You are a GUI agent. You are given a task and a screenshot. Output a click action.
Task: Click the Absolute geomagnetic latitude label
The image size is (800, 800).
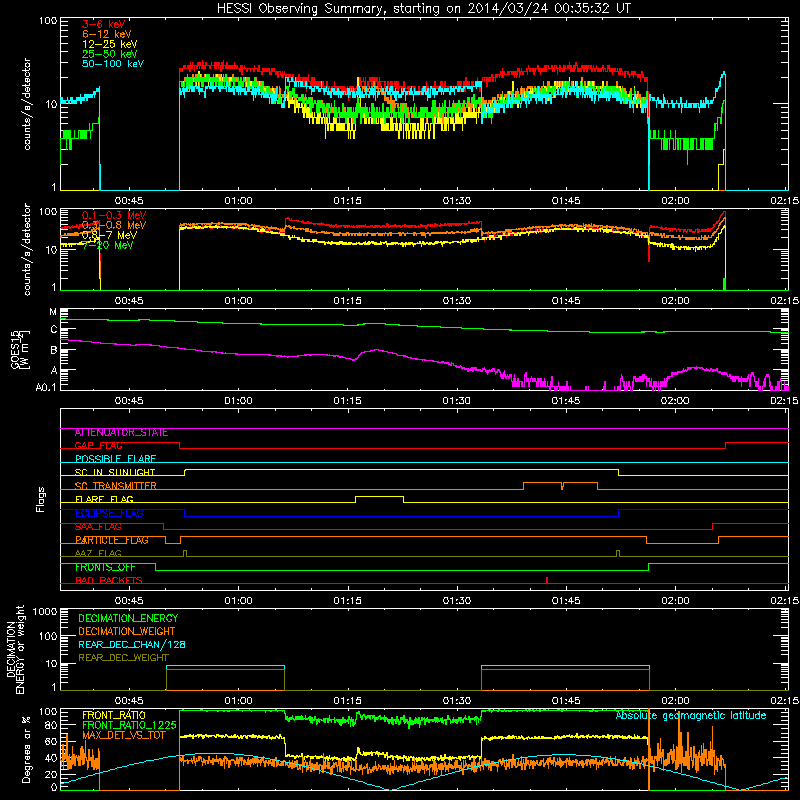691,716
